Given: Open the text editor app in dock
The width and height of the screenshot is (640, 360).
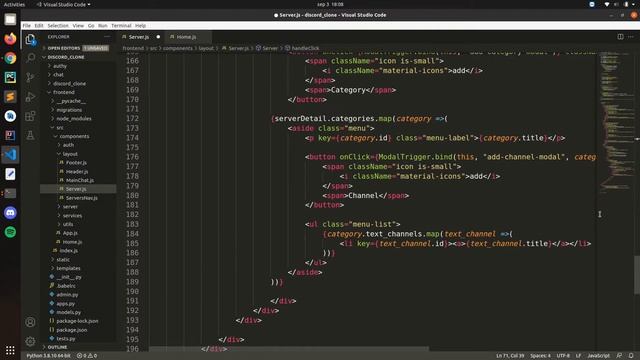Looking at the screenshot, I should [10, 174].
